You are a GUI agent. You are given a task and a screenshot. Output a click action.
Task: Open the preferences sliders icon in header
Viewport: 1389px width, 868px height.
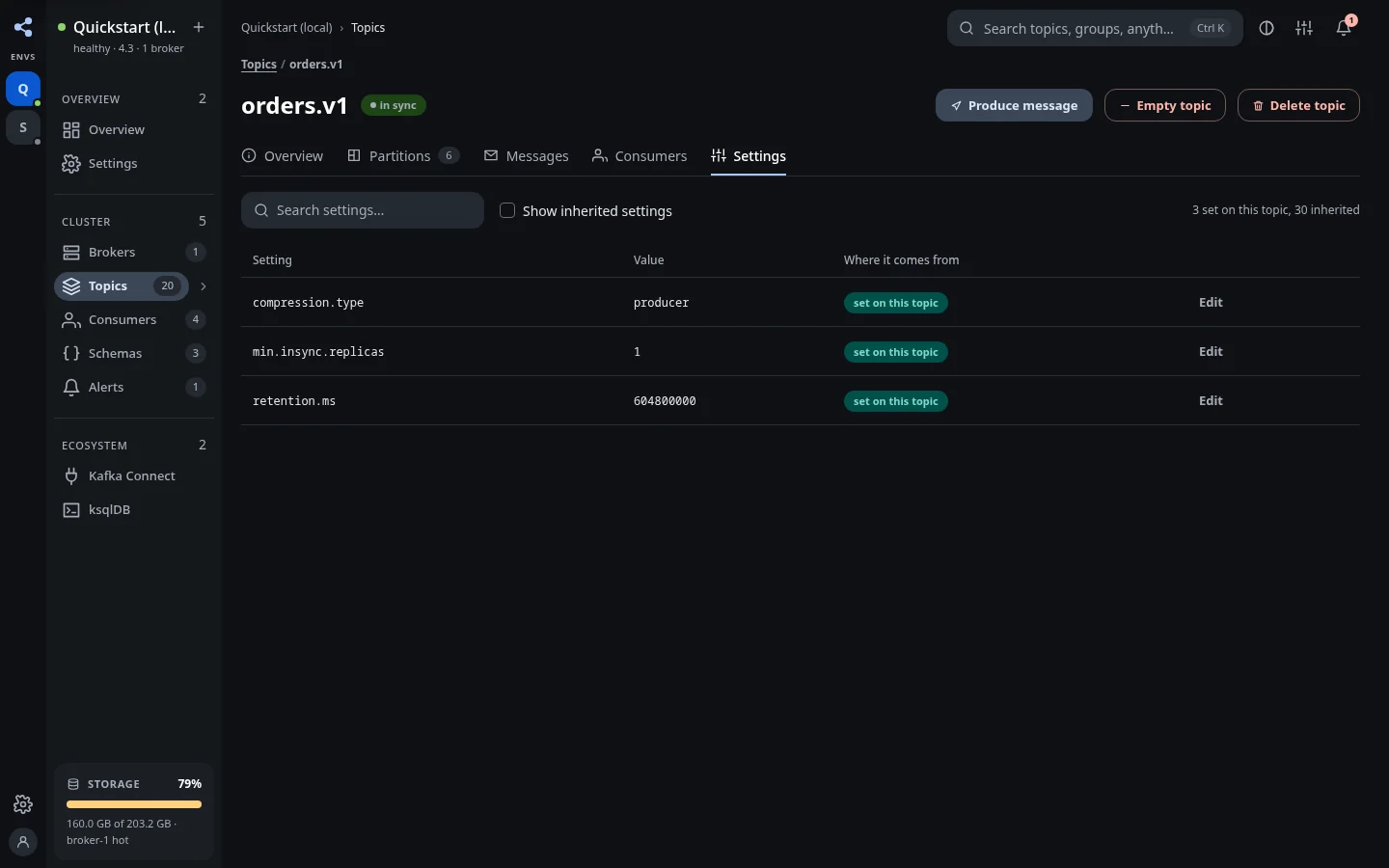pyautogui.click(x=1304, y=28)
